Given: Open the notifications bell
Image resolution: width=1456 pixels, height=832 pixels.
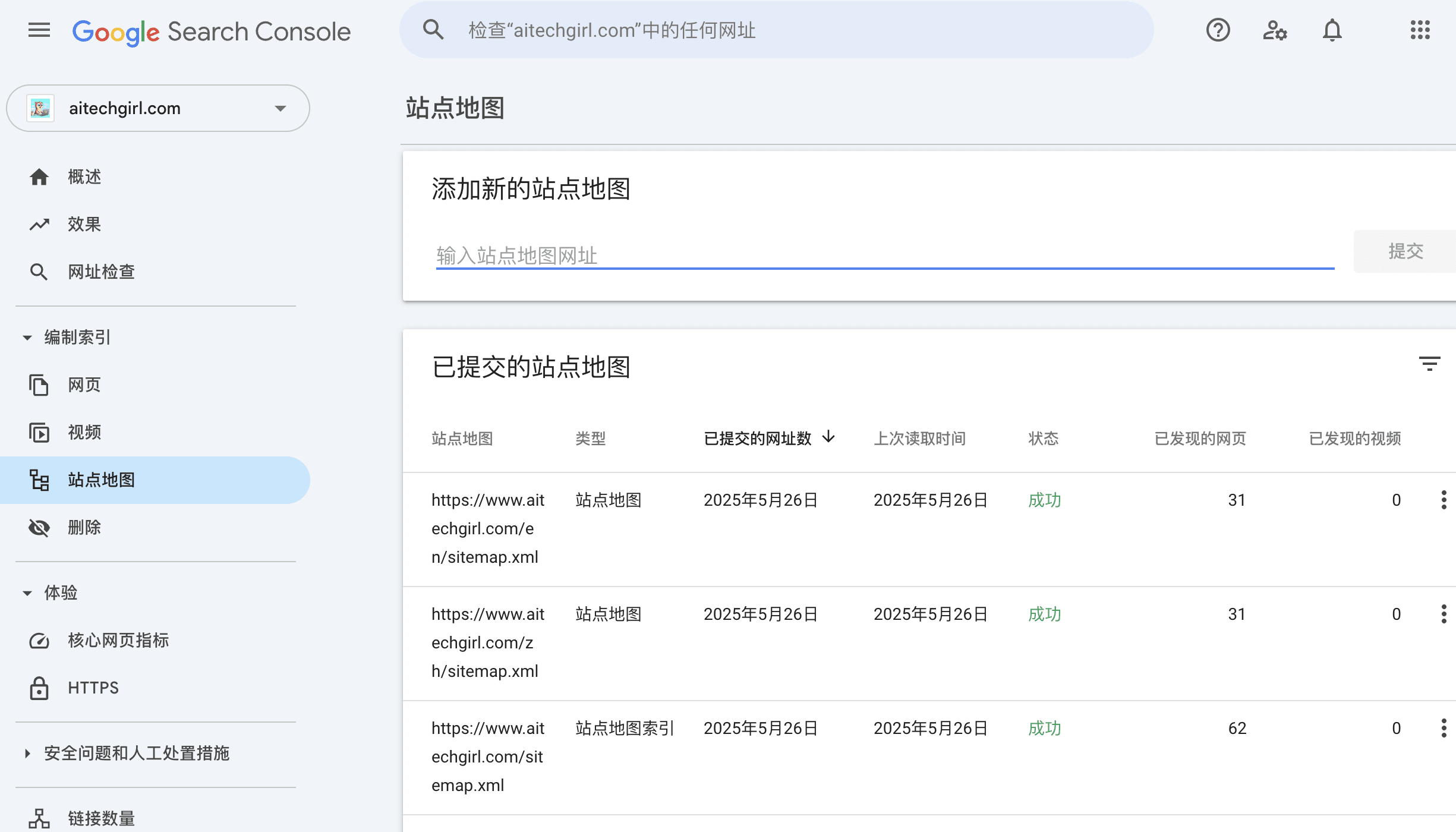Looking at the screenshot, I should (1332, 30).
